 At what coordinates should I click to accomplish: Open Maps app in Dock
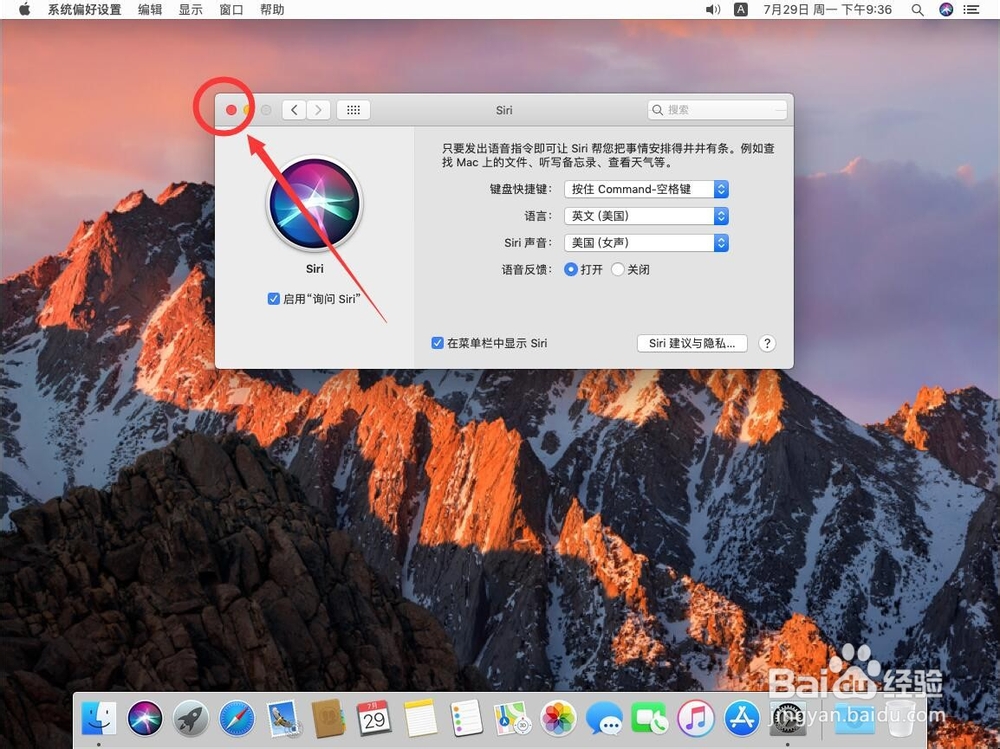point(512,718)
